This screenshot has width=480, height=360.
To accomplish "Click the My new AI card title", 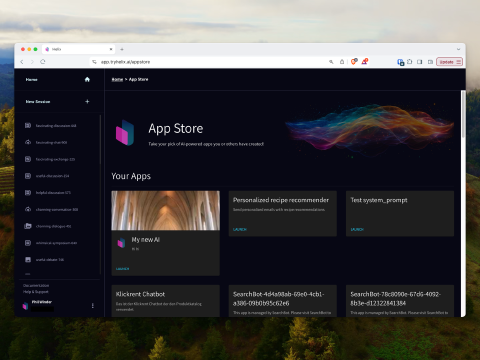I will point(146,240).
